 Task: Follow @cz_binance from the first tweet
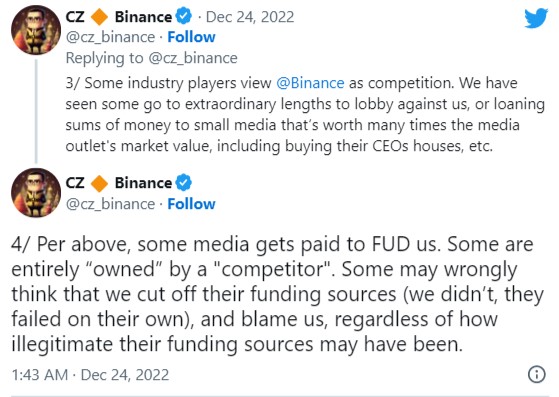point(191,37)
